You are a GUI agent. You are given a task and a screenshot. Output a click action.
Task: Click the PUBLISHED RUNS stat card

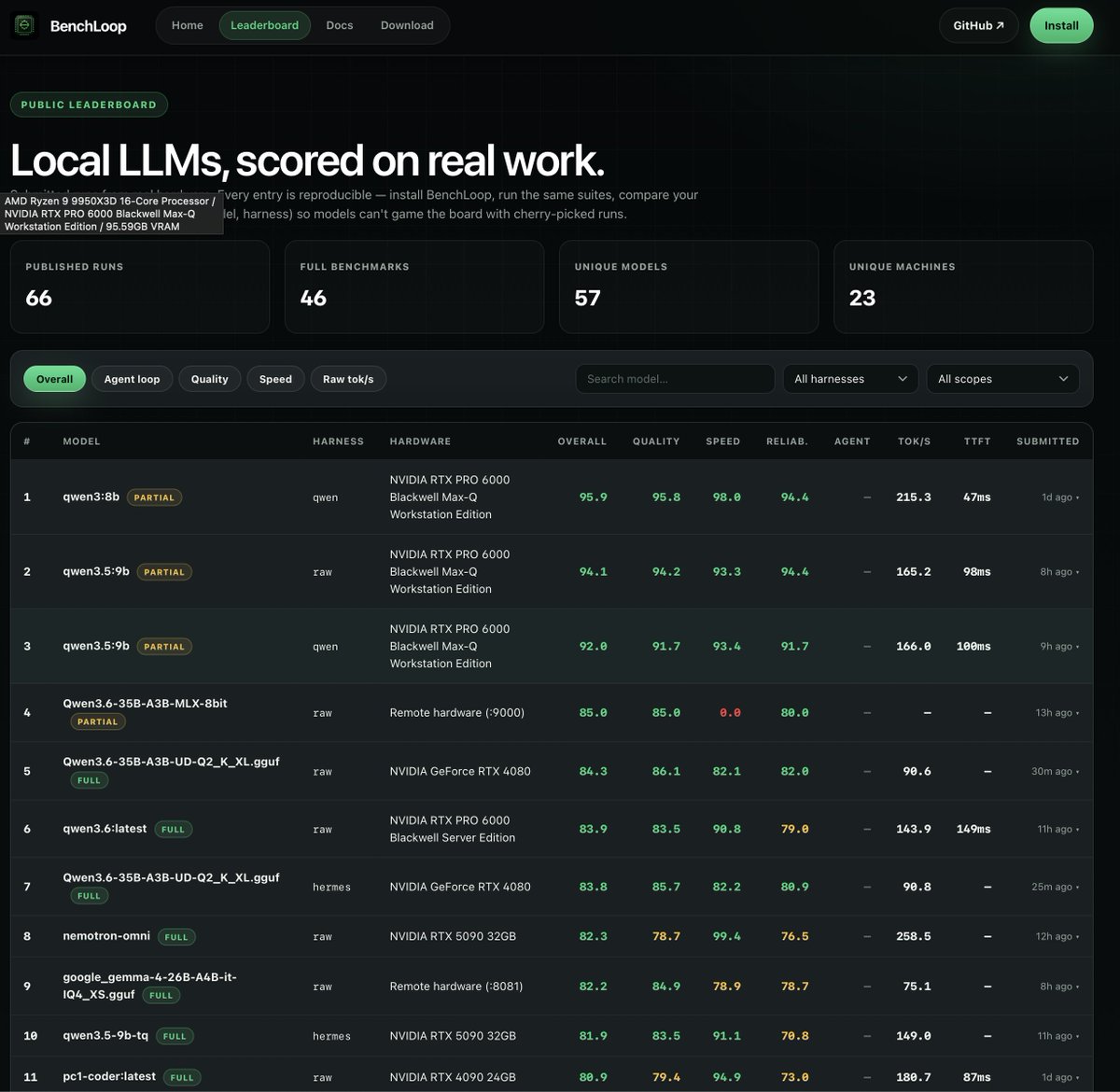point(140,287)
